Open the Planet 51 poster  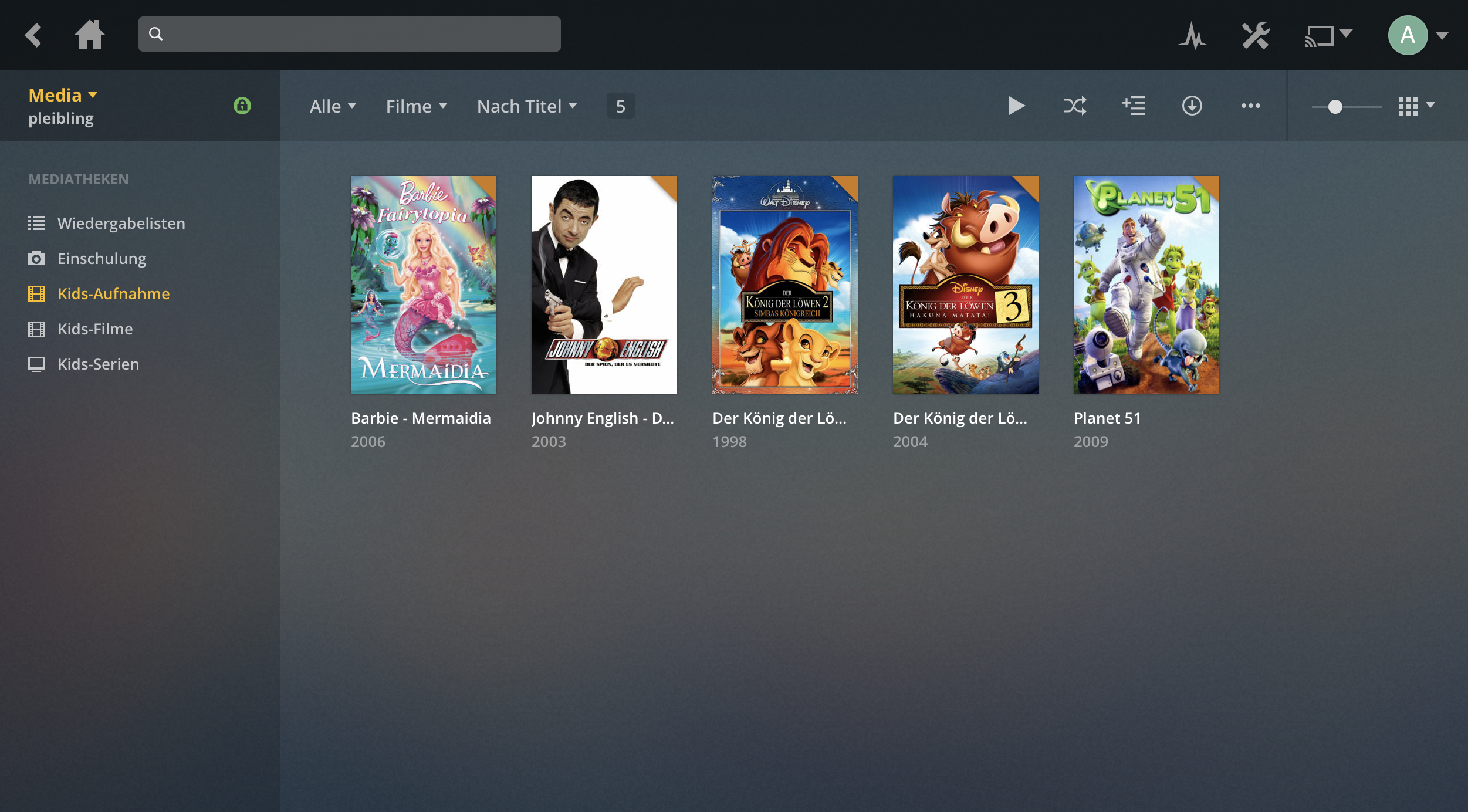tap(1146, 285)
